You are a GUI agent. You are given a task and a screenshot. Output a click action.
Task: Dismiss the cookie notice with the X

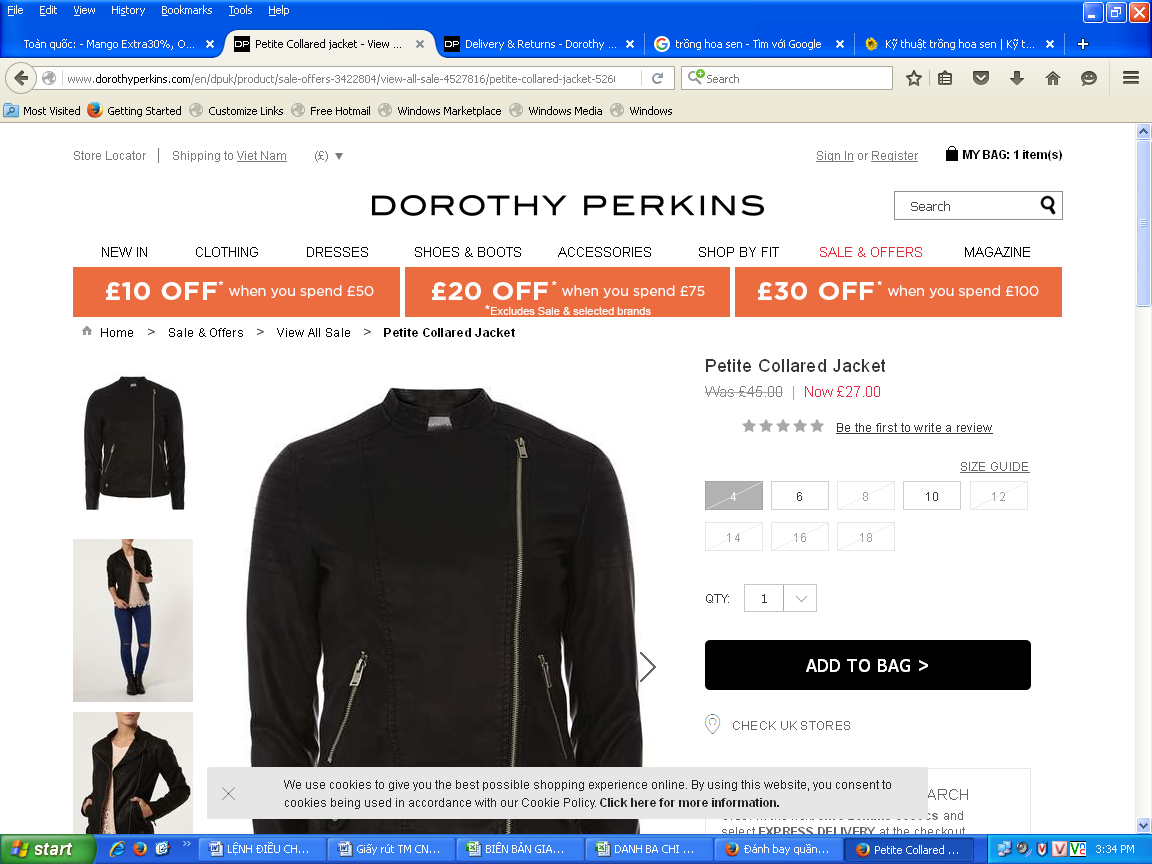[228, 793]
